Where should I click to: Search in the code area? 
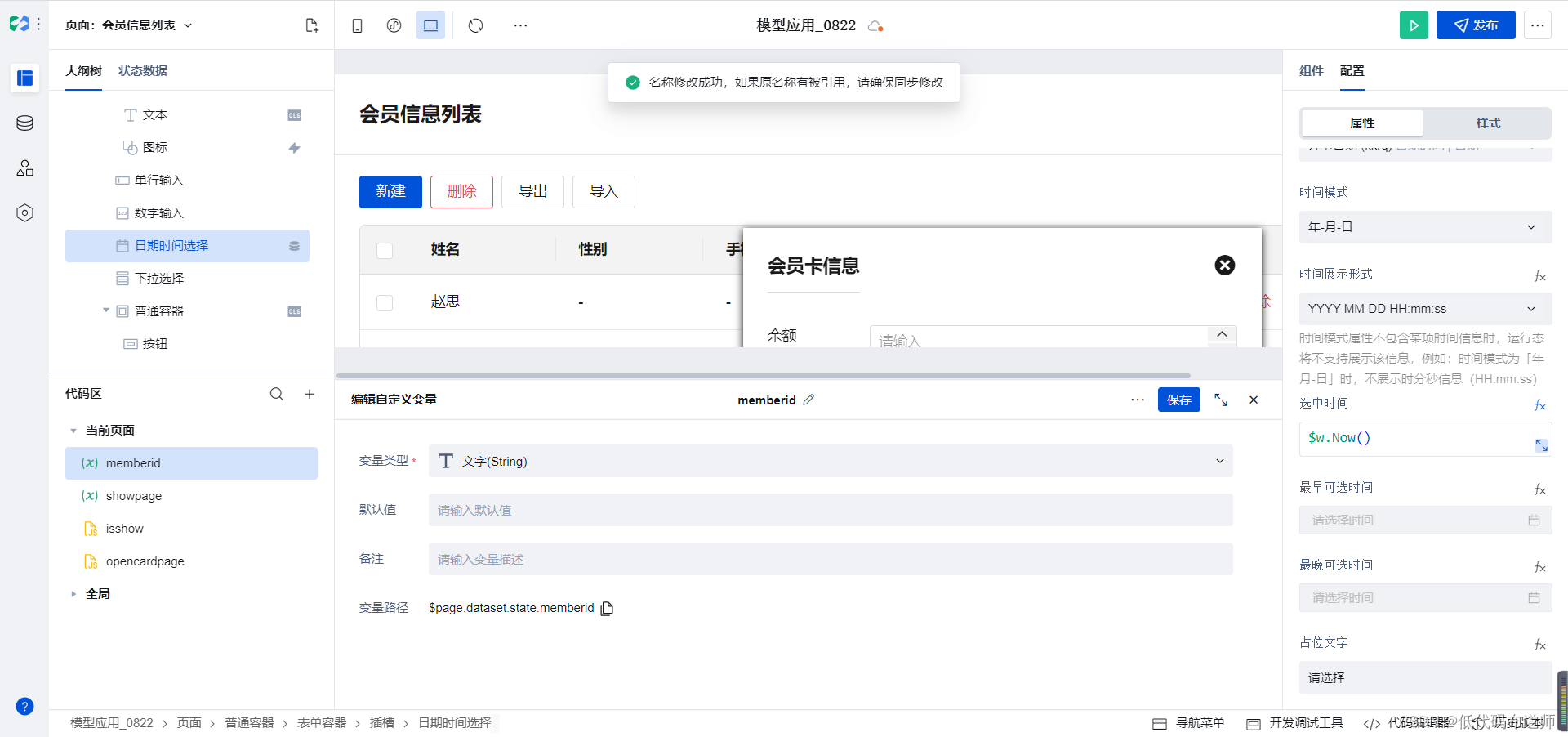tap(277, 394)
